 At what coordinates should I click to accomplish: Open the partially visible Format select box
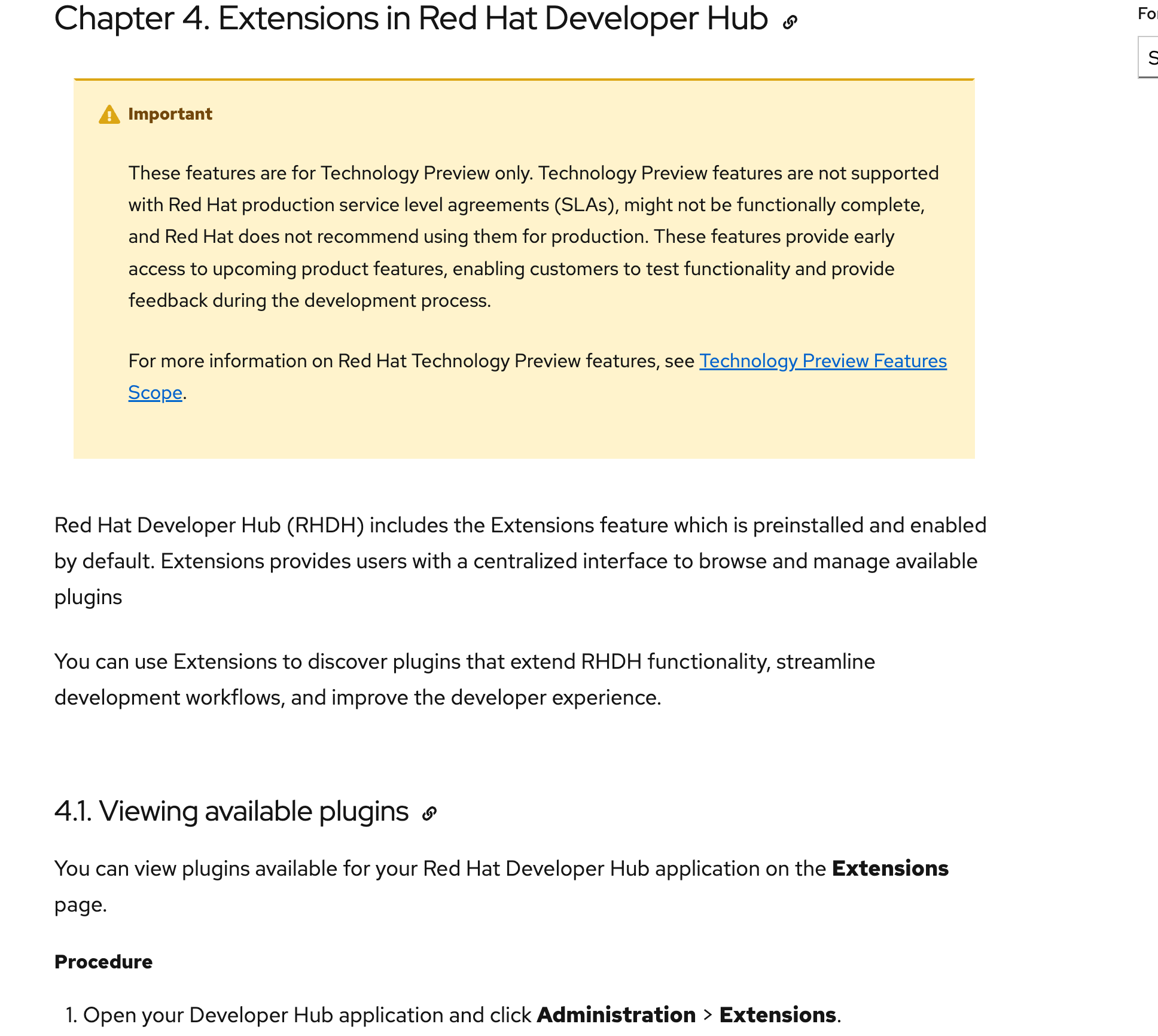coord(1149,58)
